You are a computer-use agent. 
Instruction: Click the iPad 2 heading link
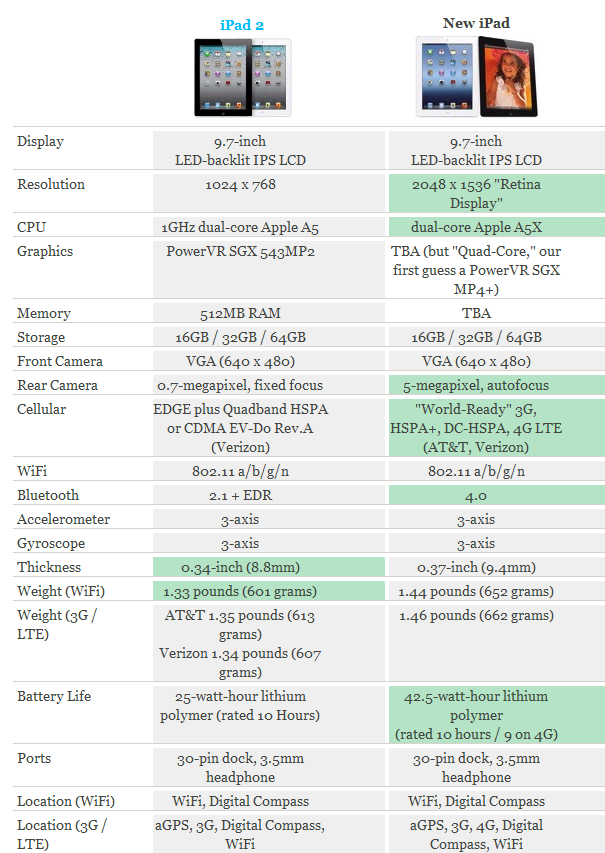[241, 25]
